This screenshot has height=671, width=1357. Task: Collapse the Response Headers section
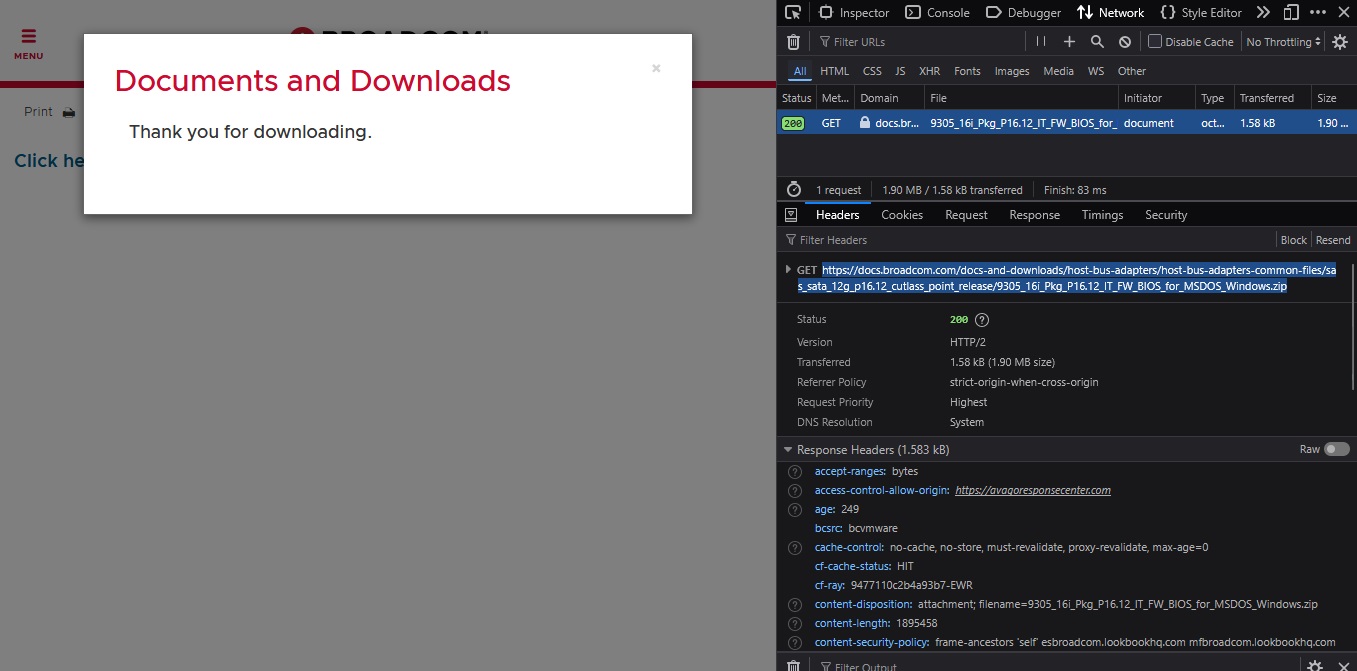click(788, 450)
